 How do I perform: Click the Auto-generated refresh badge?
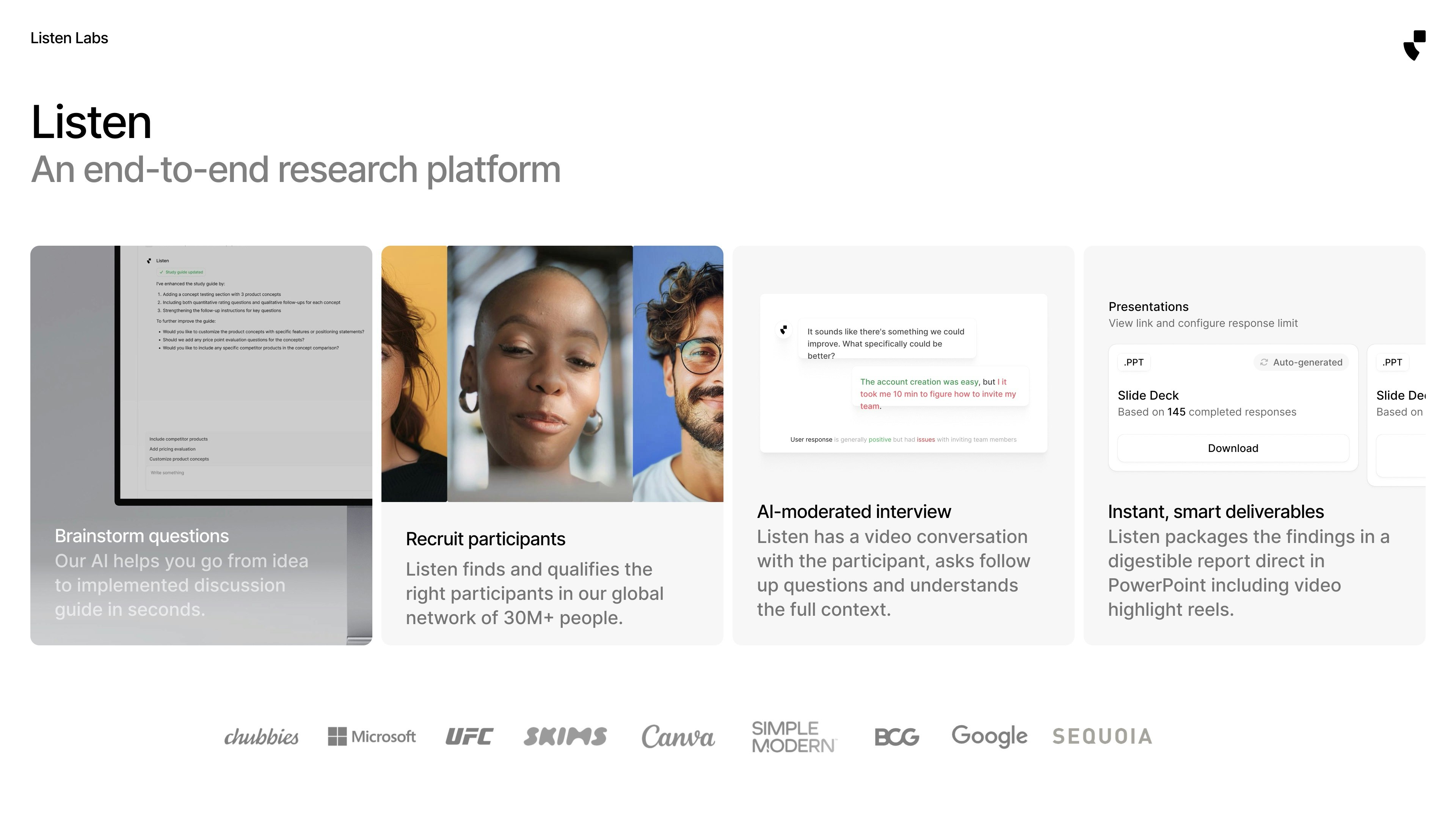[1301, 362]
